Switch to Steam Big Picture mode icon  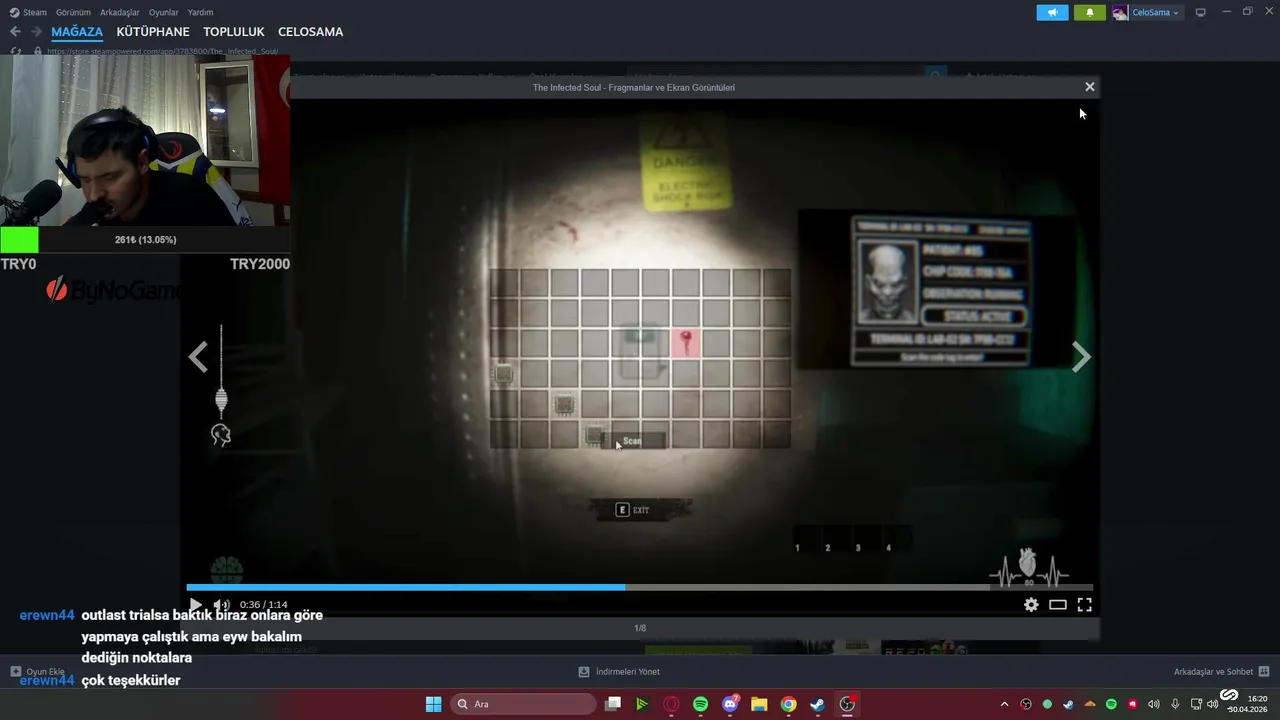1201,12
